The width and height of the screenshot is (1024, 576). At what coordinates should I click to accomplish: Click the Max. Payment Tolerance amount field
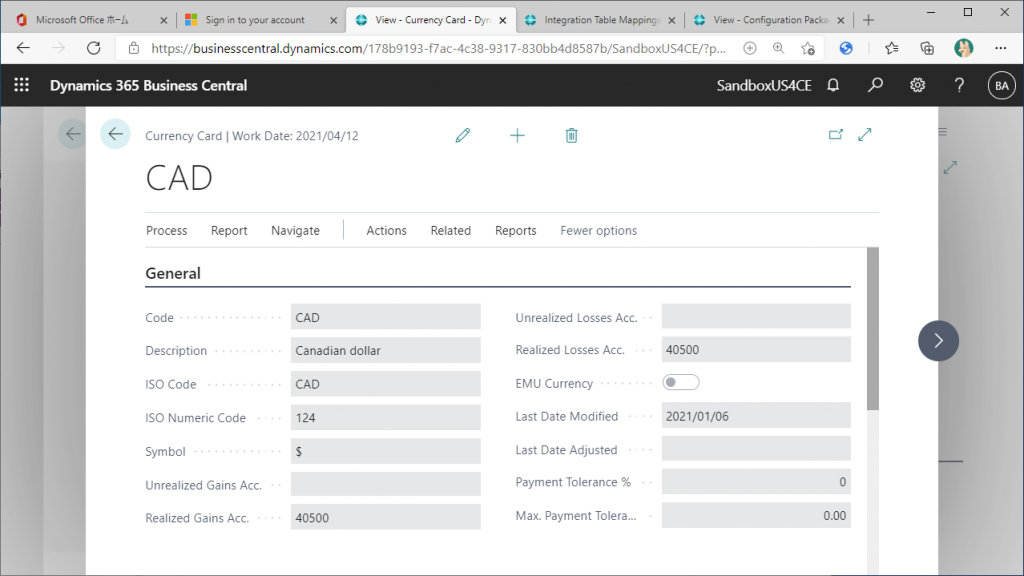[x=756, y=515]
